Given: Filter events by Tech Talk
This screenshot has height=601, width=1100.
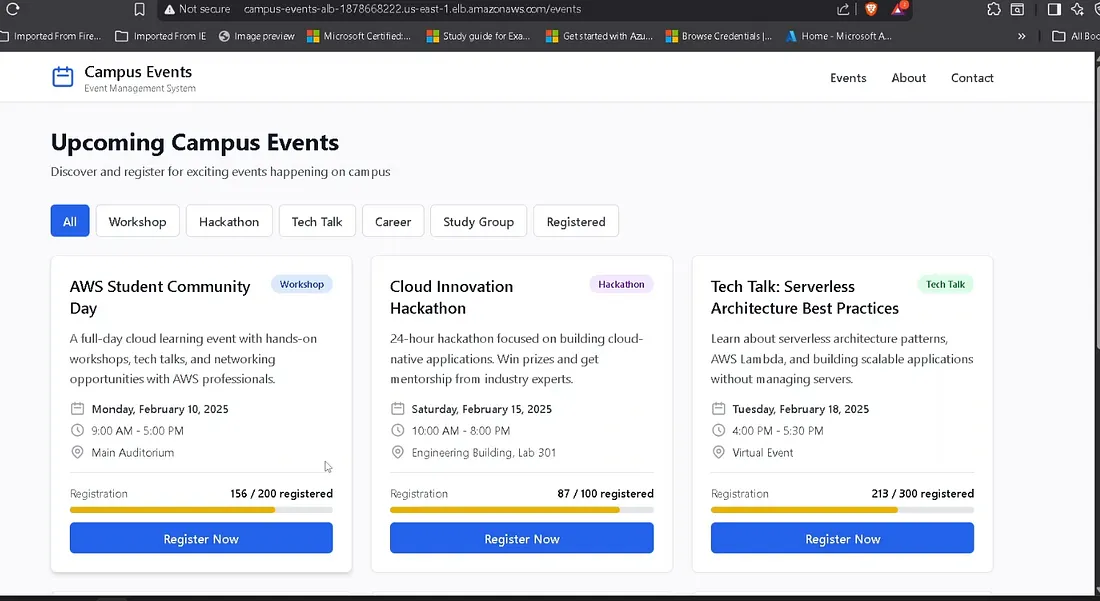Looking at the screenshot, I should coord(317,221).
